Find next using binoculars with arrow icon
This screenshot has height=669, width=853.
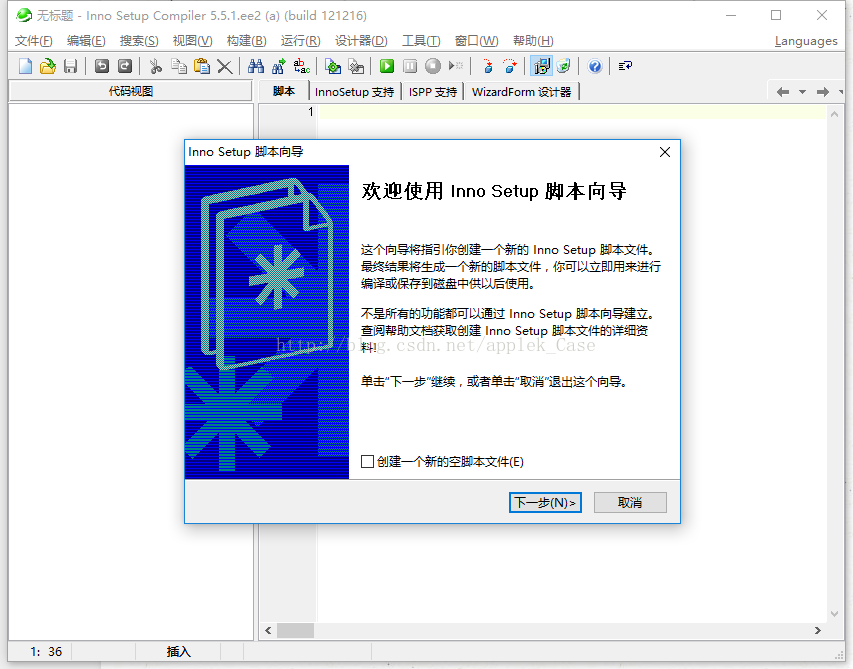(x=279, y=66)
